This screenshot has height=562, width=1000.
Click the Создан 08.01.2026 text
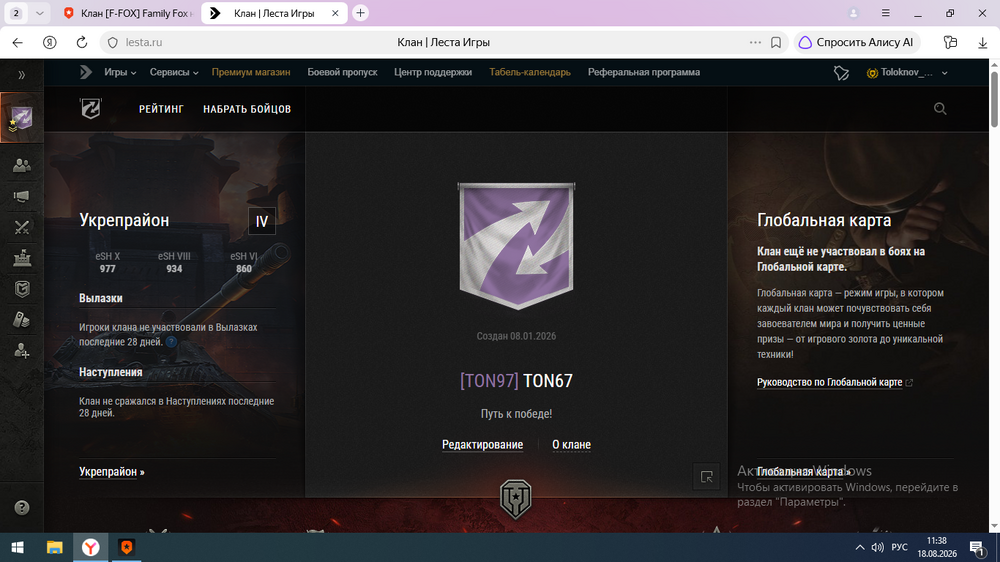(x=516, y=336)
